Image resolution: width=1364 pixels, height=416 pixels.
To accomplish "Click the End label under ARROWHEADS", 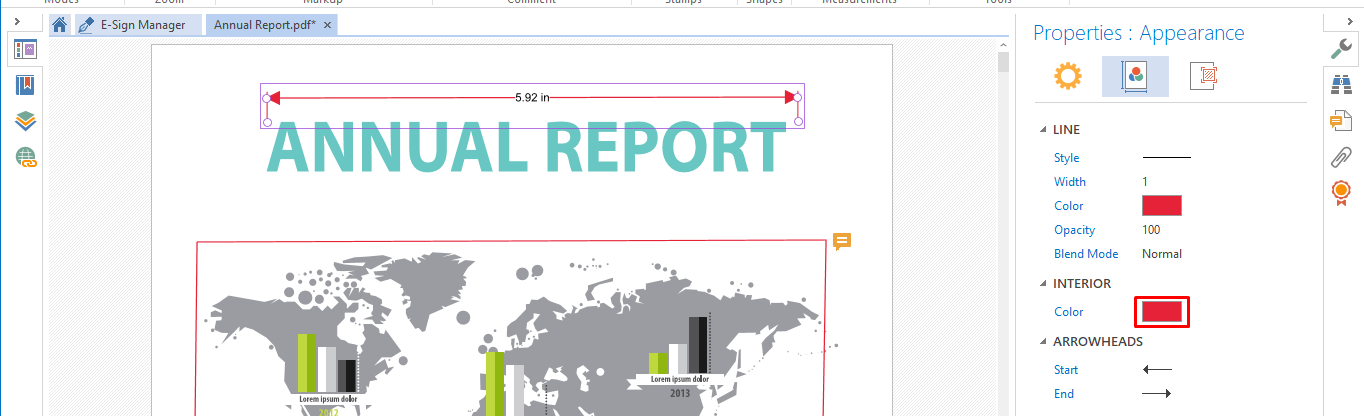I will (x=1064, y=394).
